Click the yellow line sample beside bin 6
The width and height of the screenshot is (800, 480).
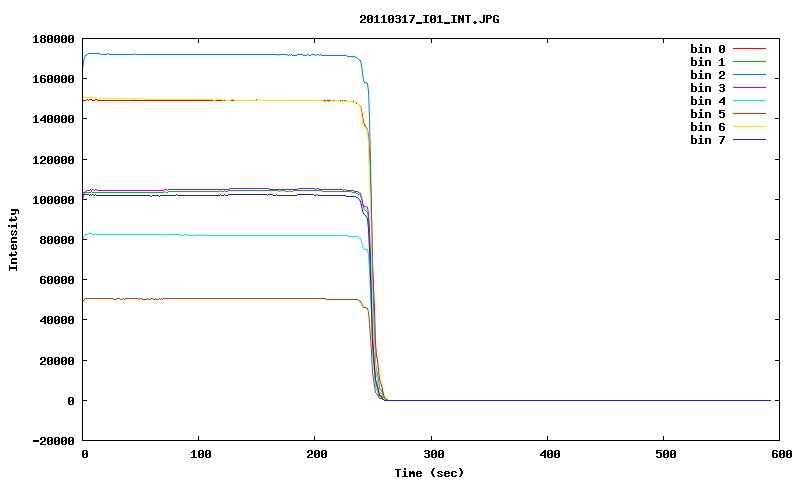749,127
